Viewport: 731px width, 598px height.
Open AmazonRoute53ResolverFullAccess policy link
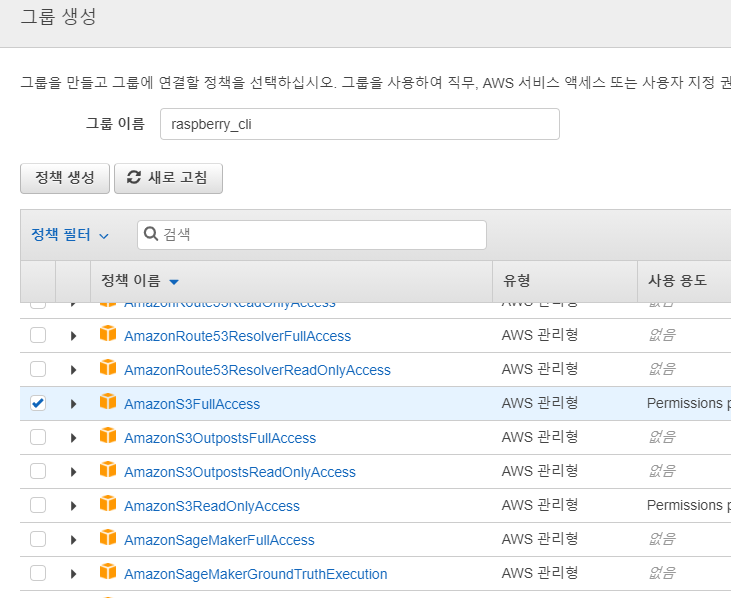(x=237, y=336)
